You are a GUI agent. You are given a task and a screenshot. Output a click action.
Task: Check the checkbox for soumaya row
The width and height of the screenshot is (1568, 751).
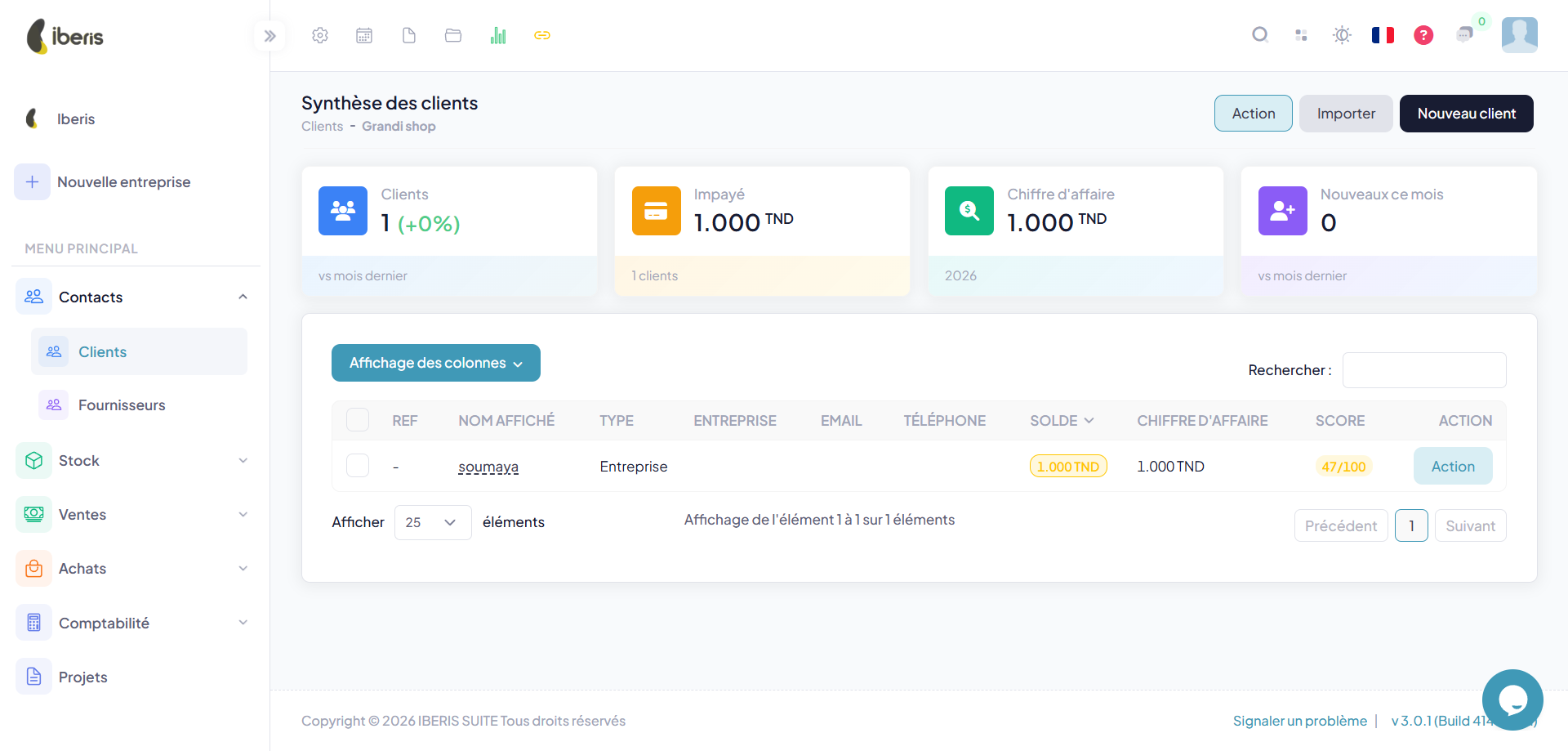pyautogui.click(x=358, y=466)
